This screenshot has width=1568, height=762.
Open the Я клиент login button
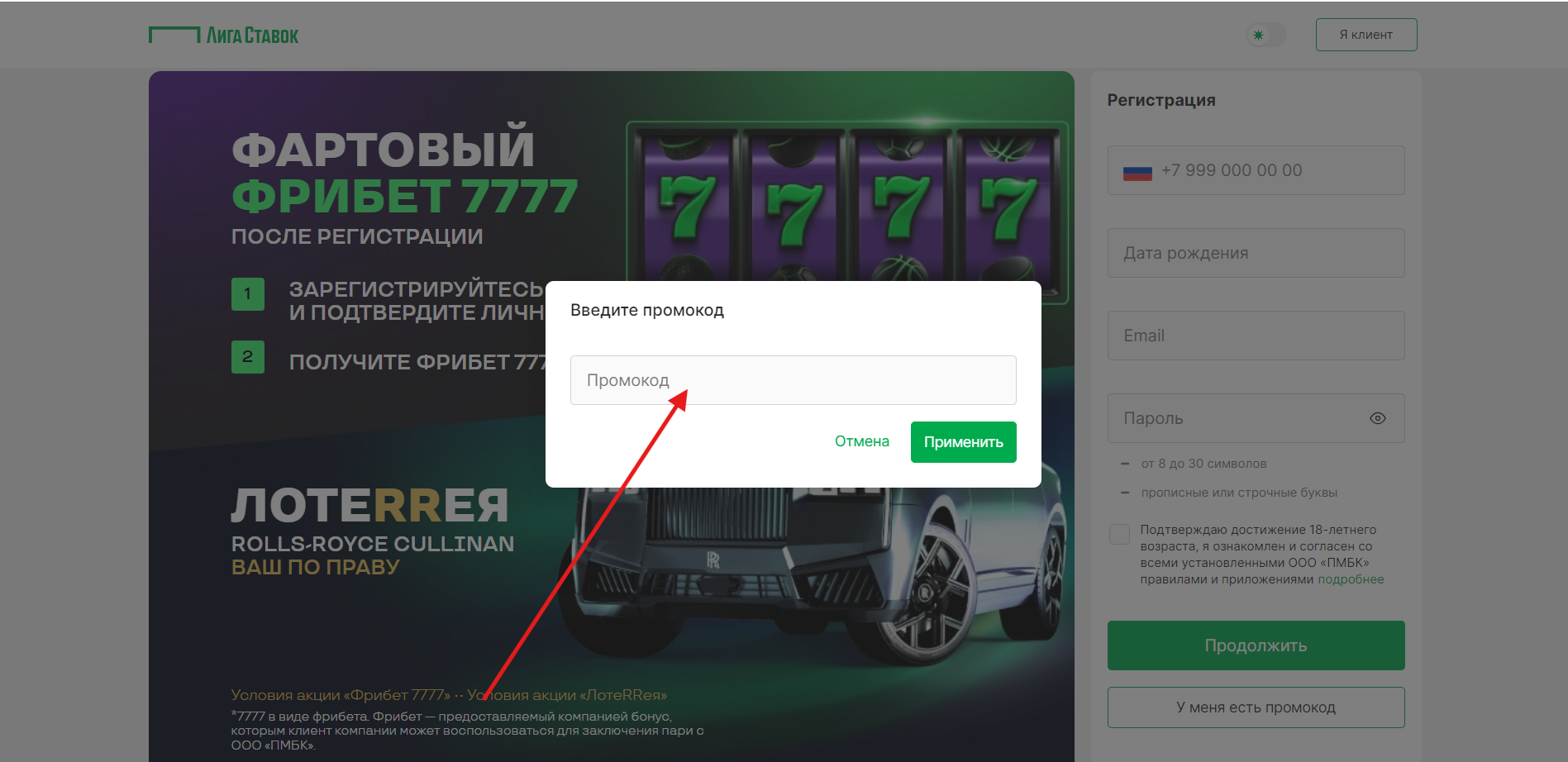(x=1366, y=35)
